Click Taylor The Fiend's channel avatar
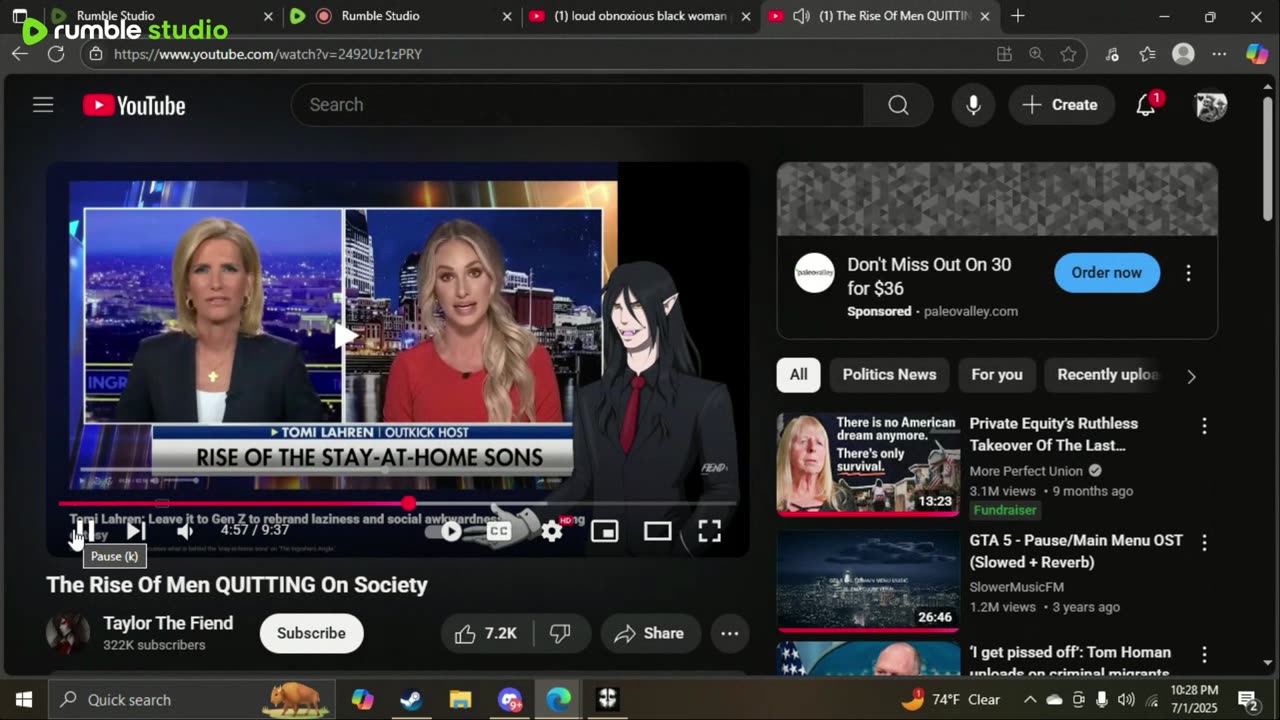 click(x=68, y=633)
